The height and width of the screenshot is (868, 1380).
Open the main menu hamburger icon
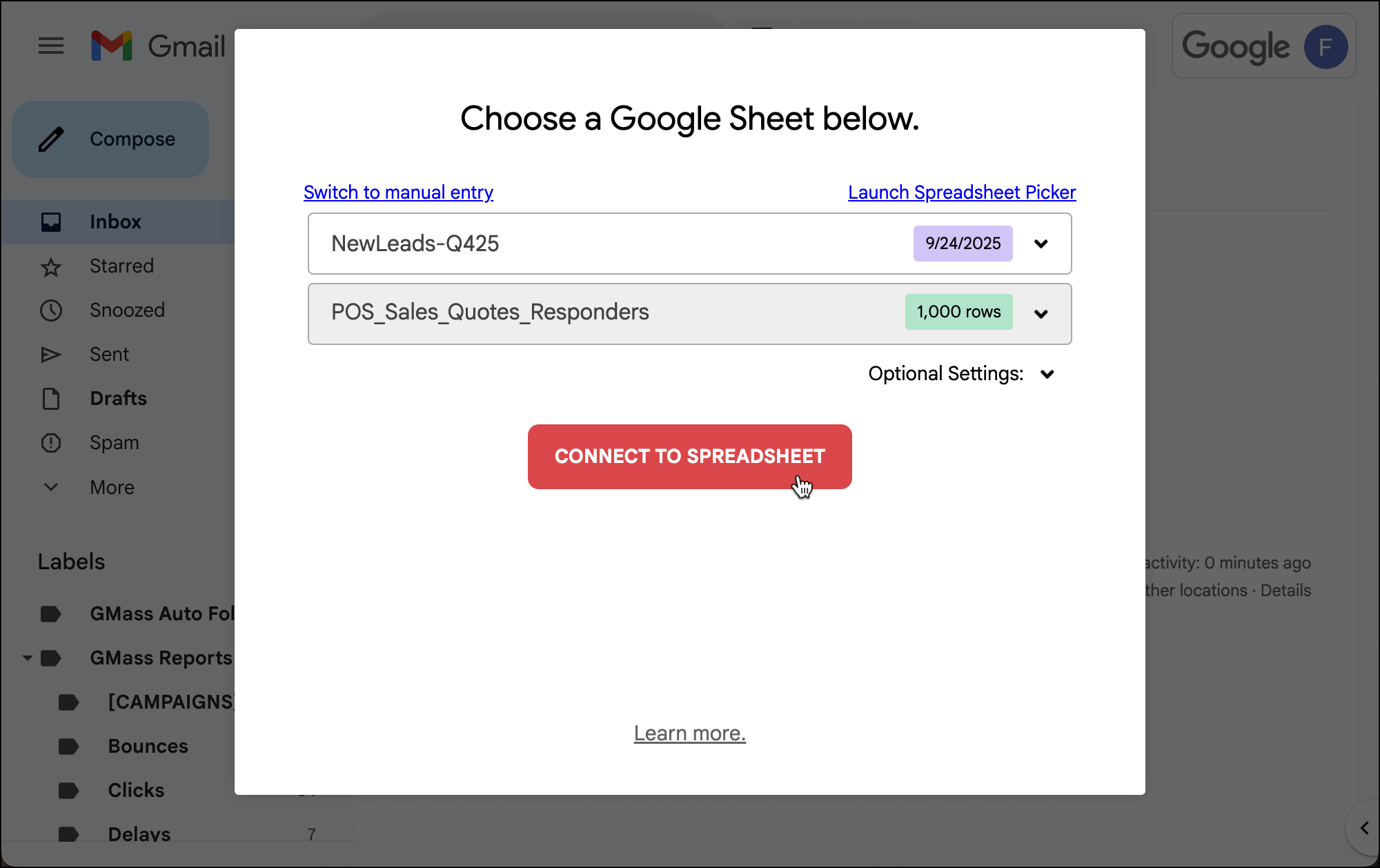click(x=51, y=46)
